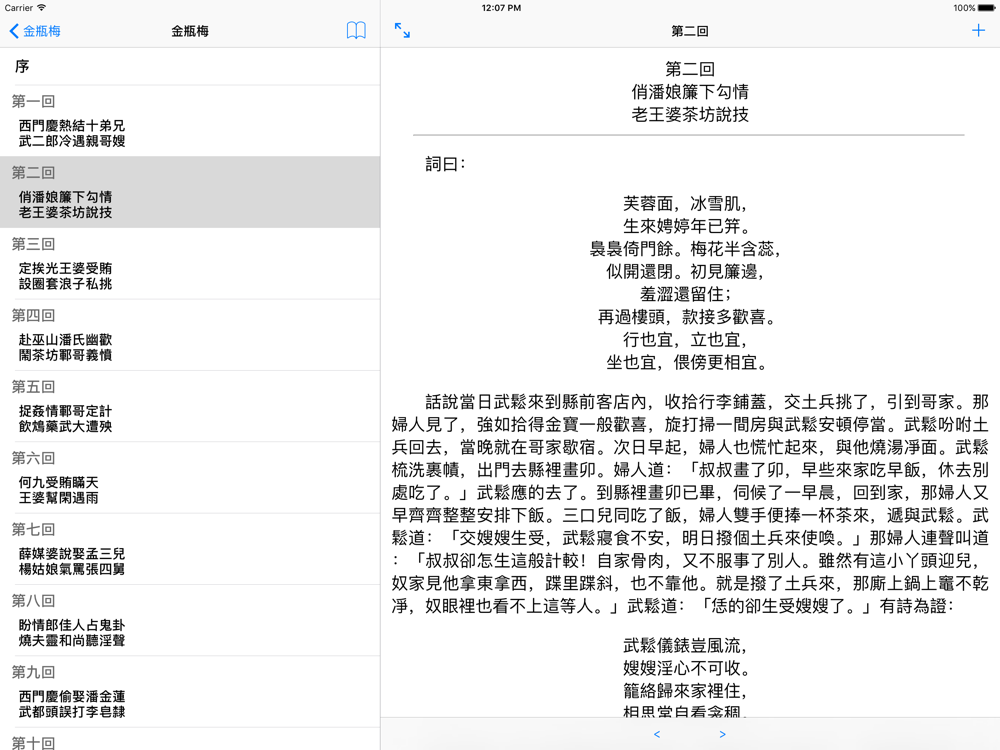This screenshot has width=1000, height=750.
Task: Tap the 第一回 header label
Action: [33, 101]
